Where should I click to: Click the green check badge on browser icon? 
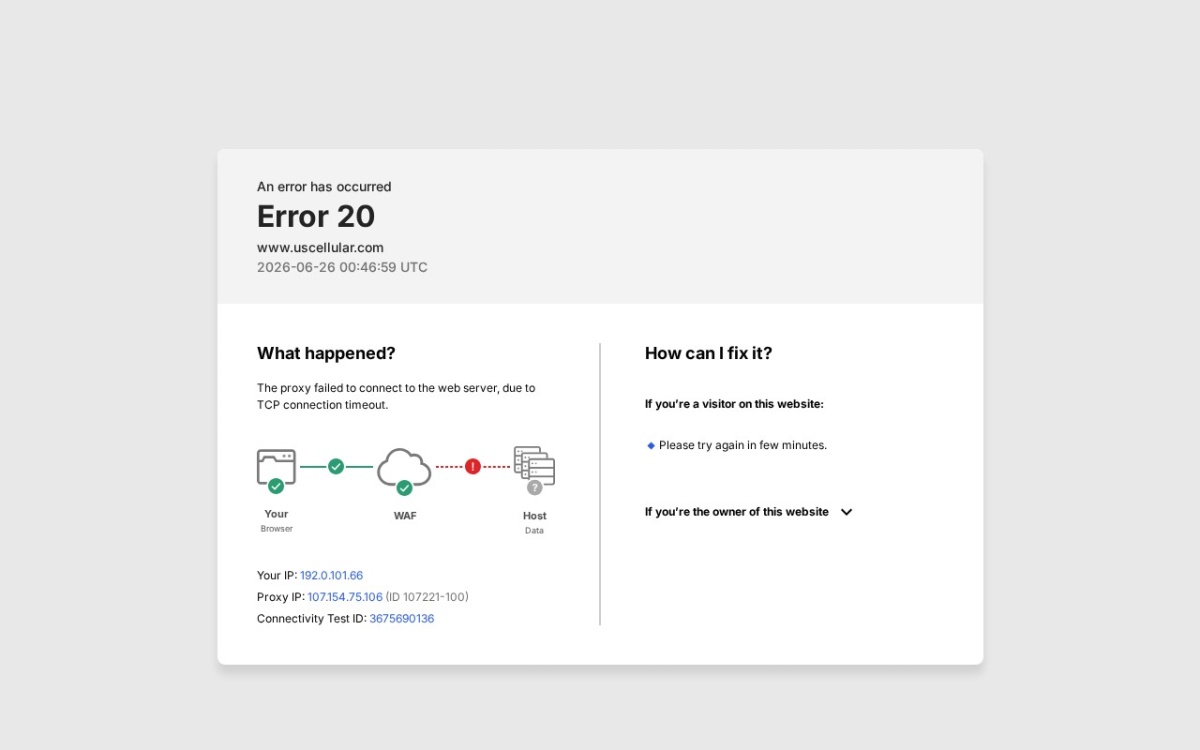276,486
